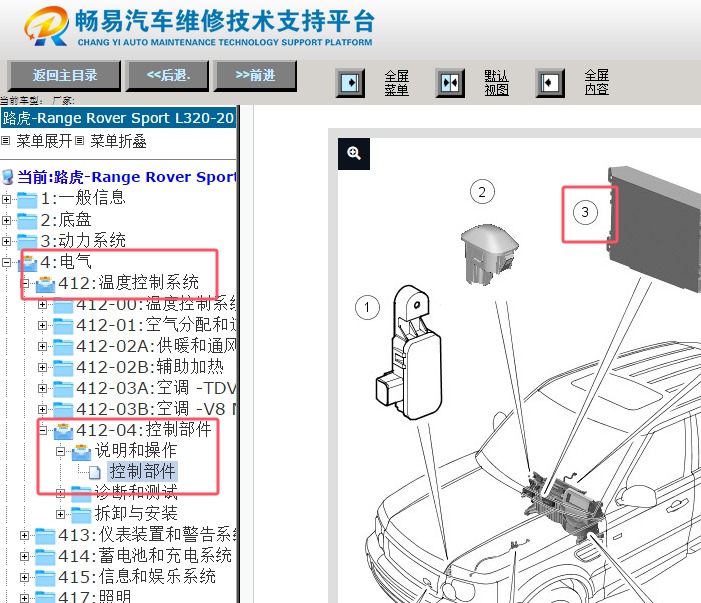Expand the 412-03A:空调 -TDV folder
701x603 pixels.
tap(42, 388)
